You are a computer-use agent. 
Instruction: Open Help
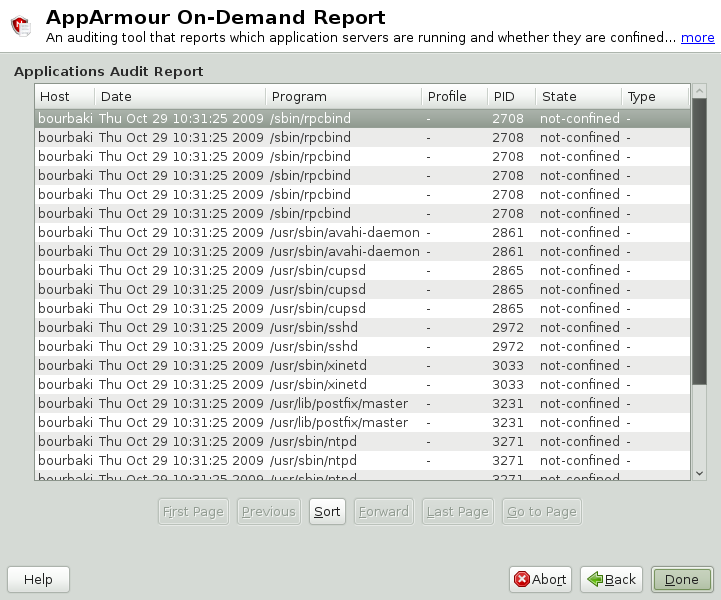pos(38,579)
